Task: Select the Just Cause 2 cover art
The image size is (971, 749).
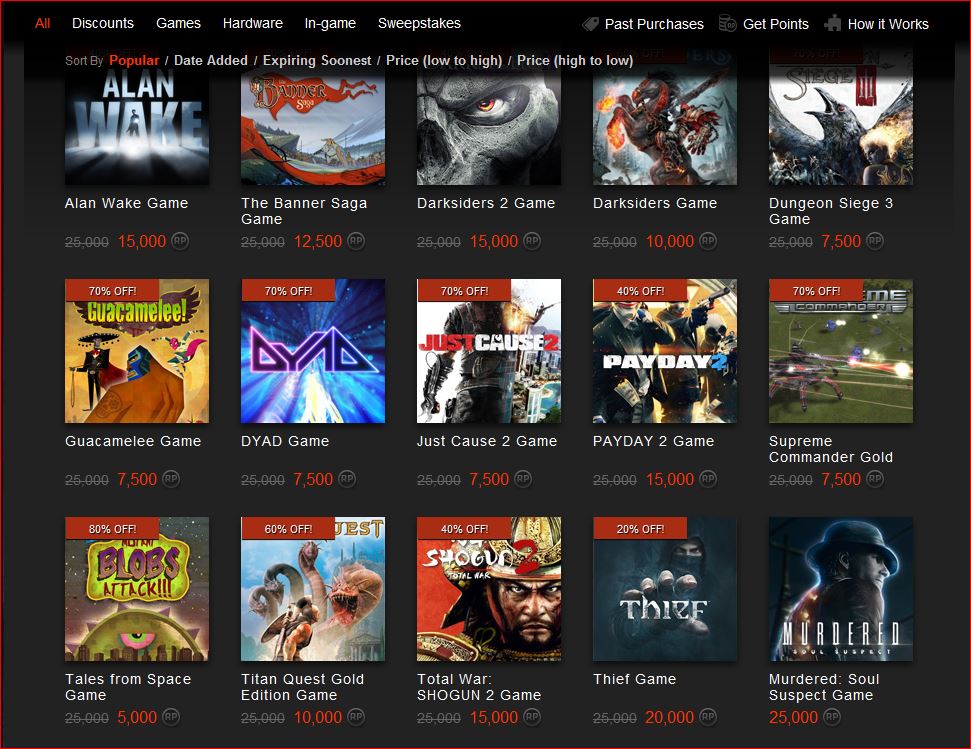Action: (489, 351)
